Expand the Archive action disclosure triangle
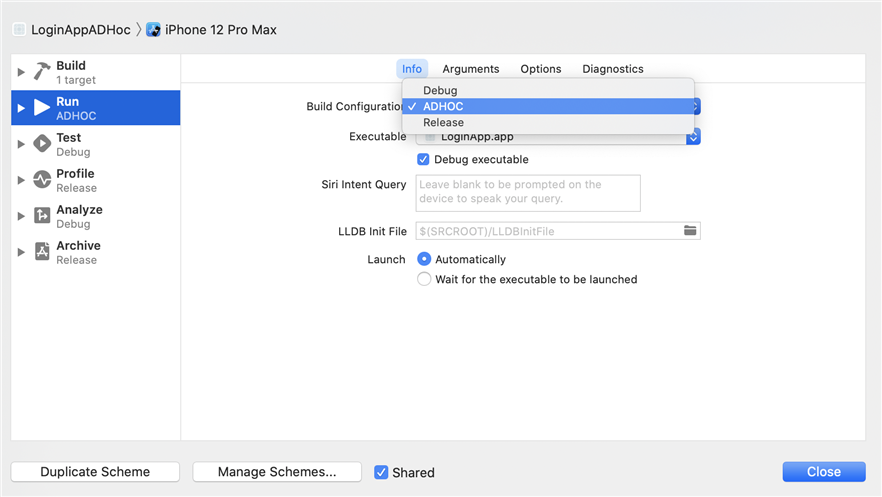The image size is (882, 497). pyautogui.click(x=21, y=252)
